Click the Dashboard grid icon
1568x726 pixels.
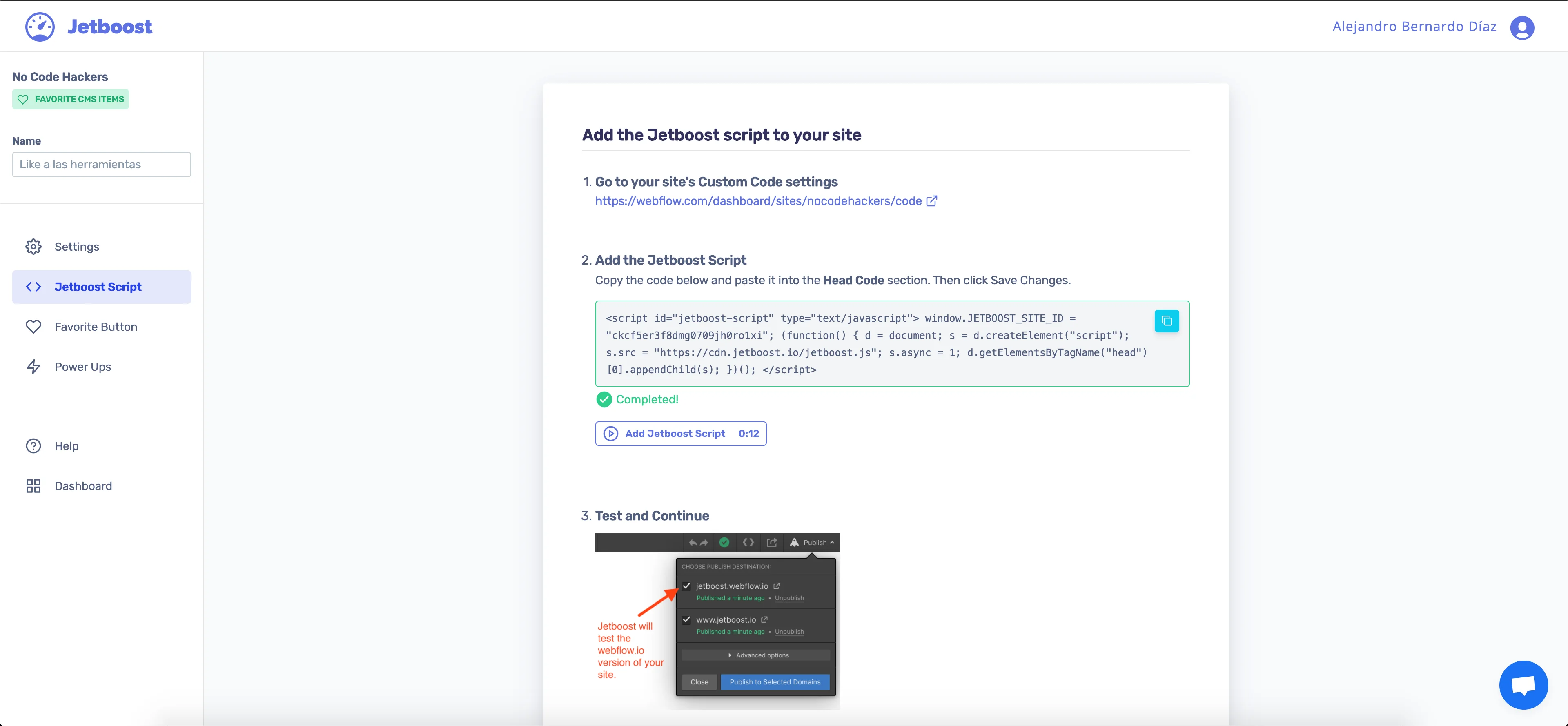coord(33,486)
